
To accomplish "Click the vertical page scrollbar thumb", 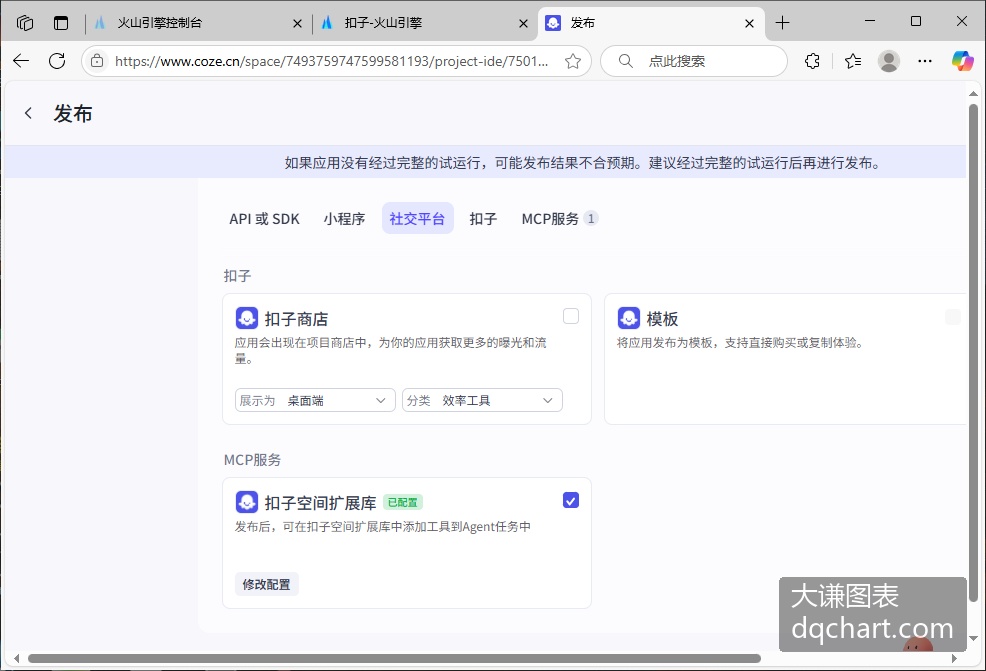I will (x=973, y=352).
